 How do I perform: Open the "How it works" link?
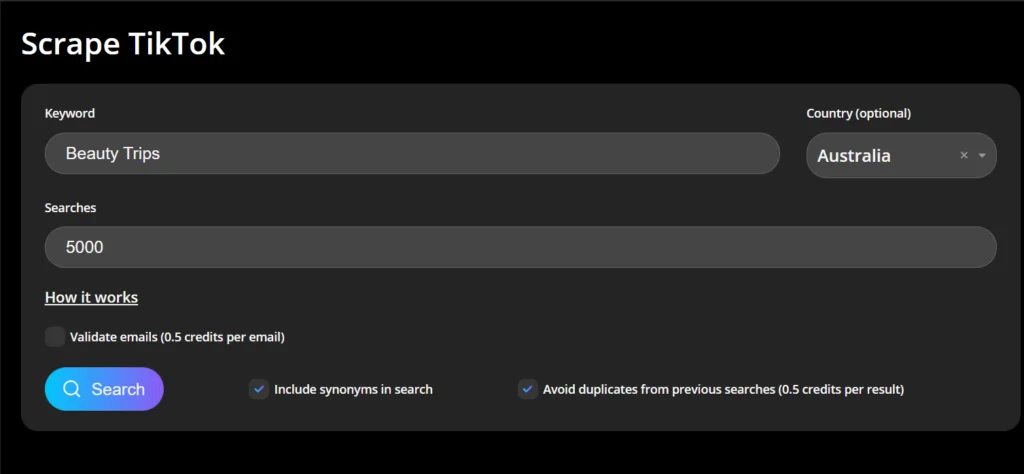91,297
